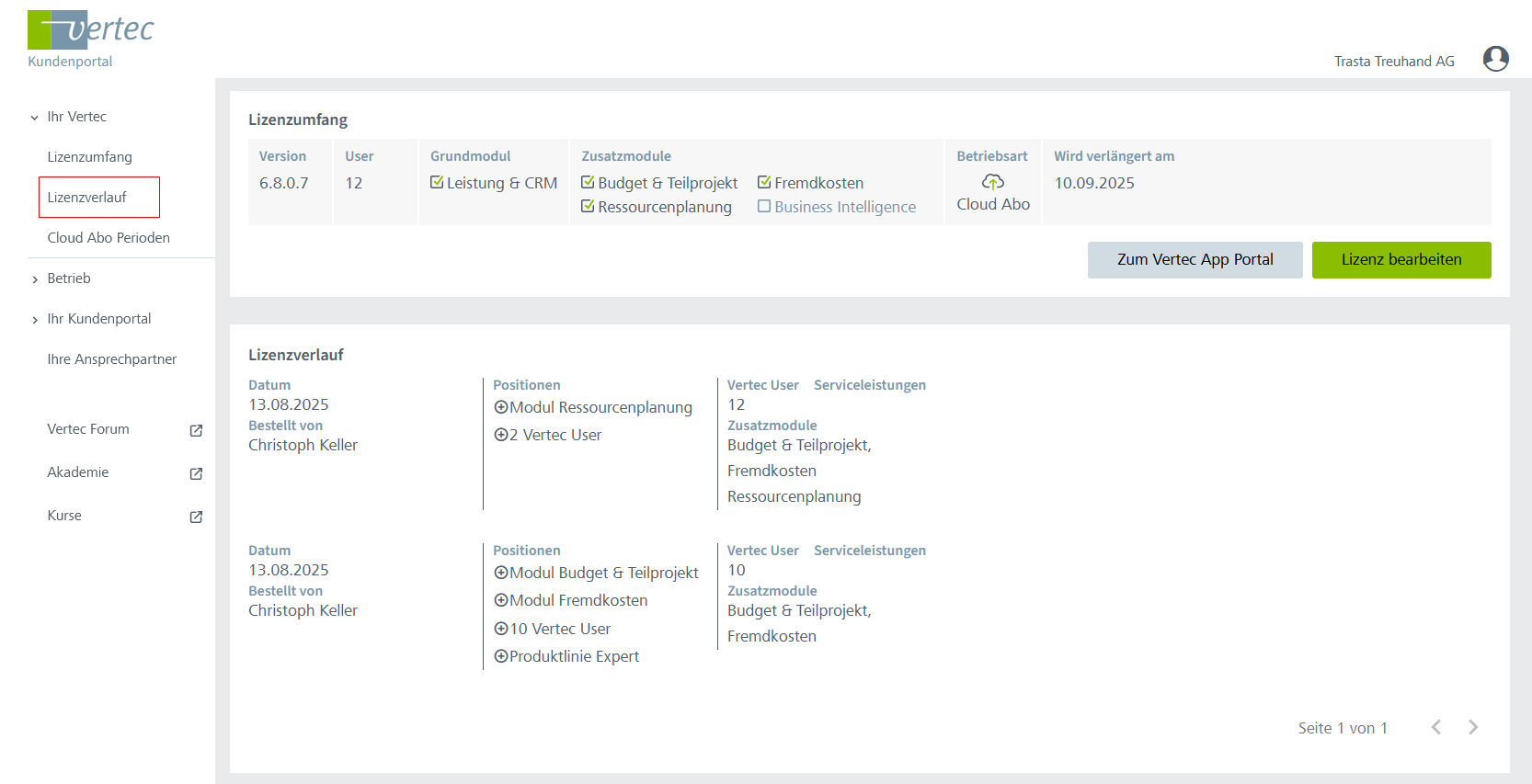1532x784 pixels.
Task: Open the Kurse link
Action: (x=64, y=516)
